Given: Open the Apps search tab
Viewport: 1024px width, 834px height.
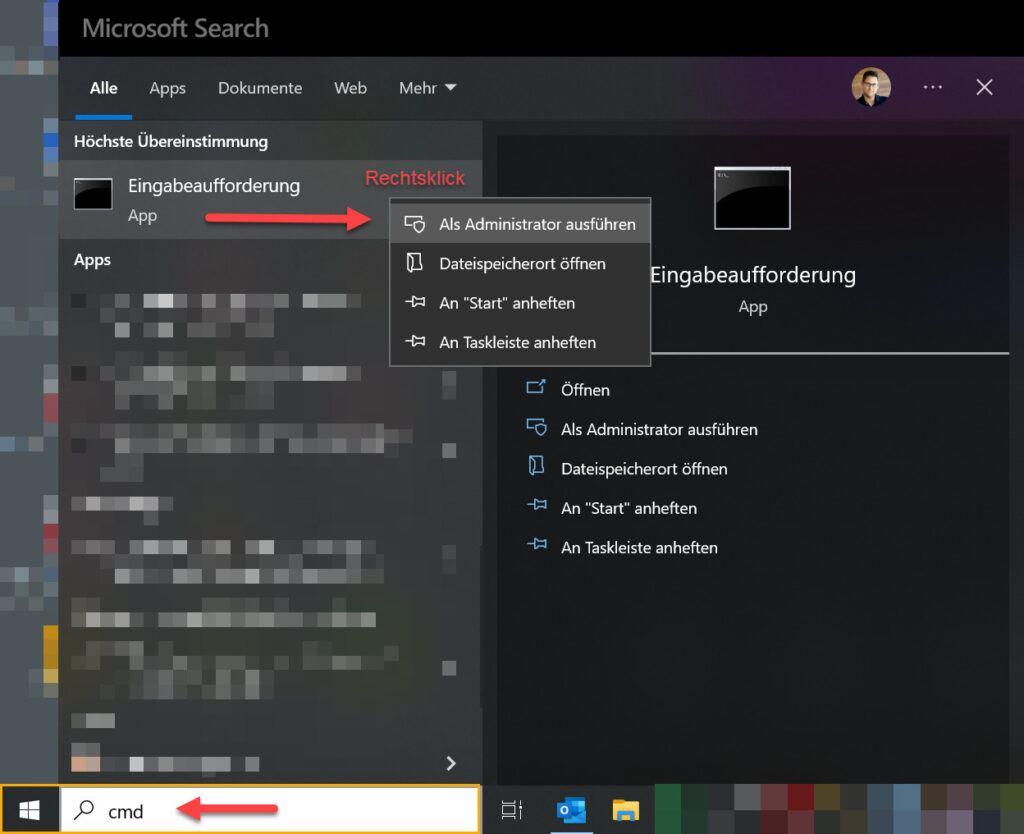Looking at the screenshot, I should pyautogui.click(x=167, y=88).
